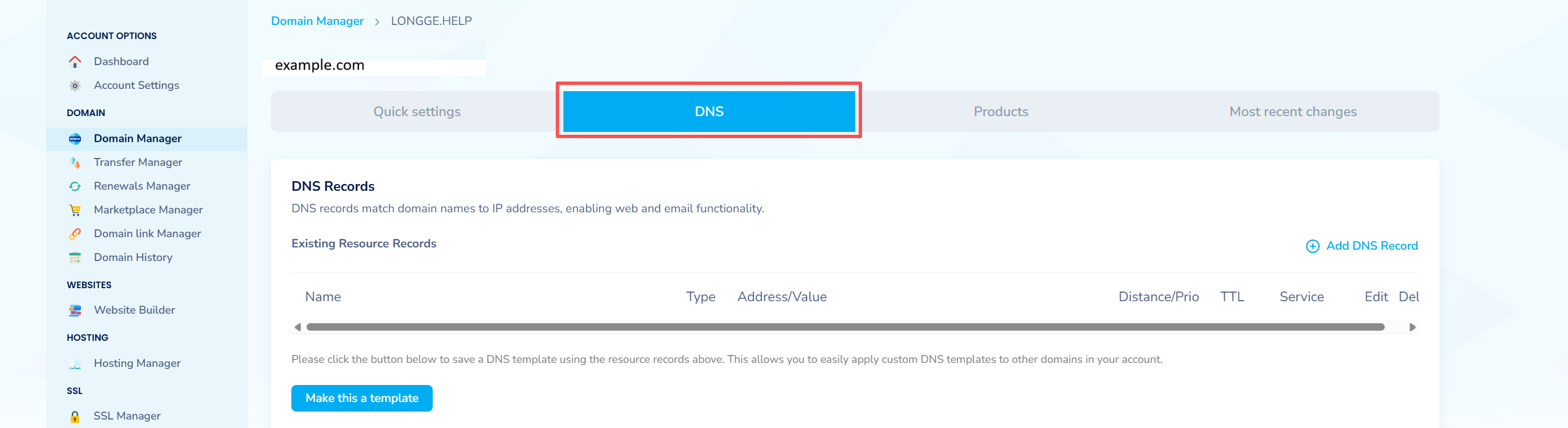Viewport: 1568px width, 428px height.
Task: Click the Existing Resource Records label
Action: [x=364, y=243]
